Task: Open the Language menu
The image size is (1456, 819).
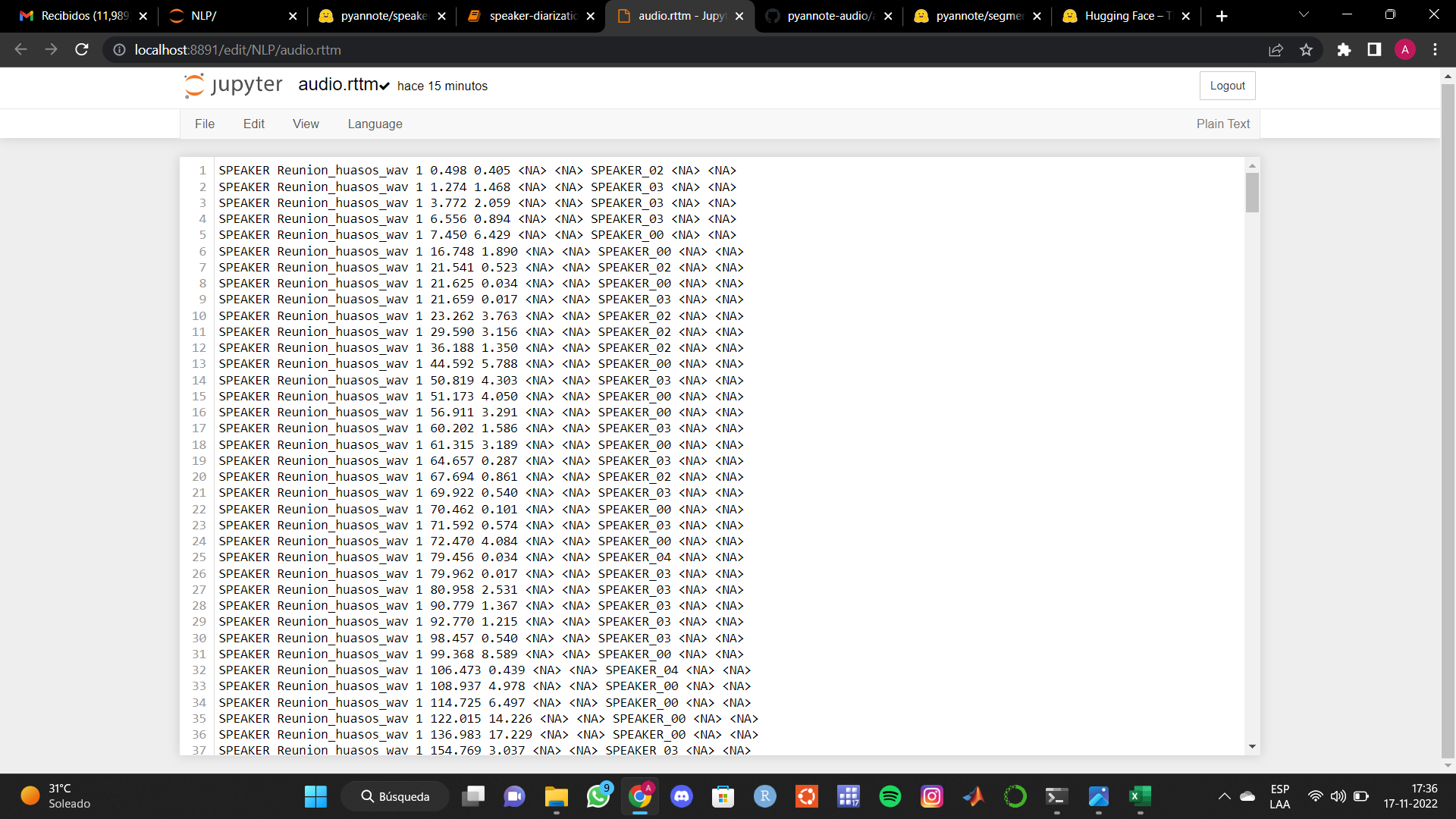Action: pyautogui.click(x=375, y=124)
